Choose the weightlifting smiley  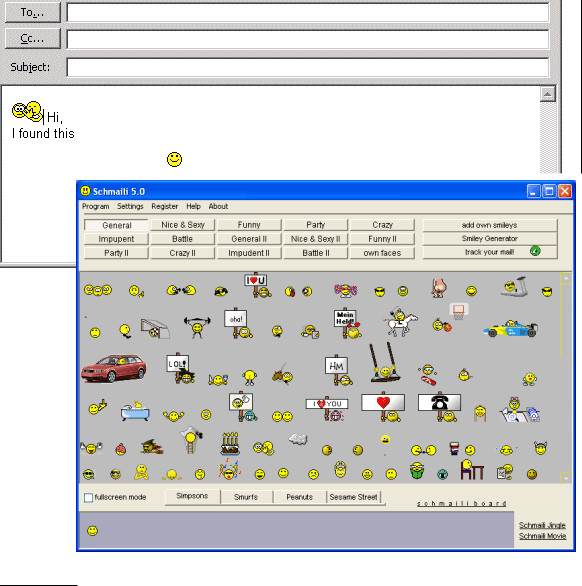pos(197,327)
